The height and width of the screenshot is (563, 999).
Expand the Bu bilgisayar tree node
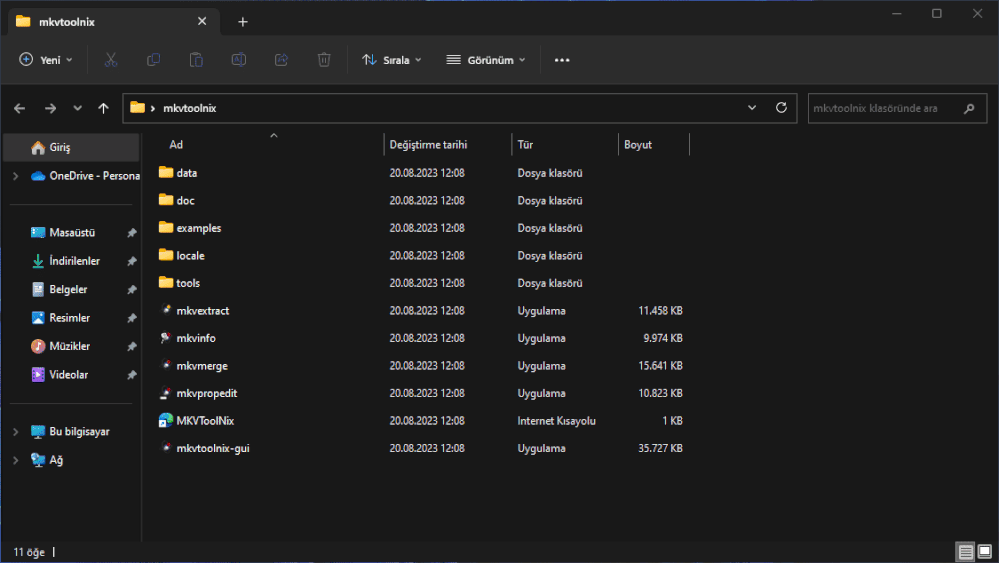[x=16, y=432]
